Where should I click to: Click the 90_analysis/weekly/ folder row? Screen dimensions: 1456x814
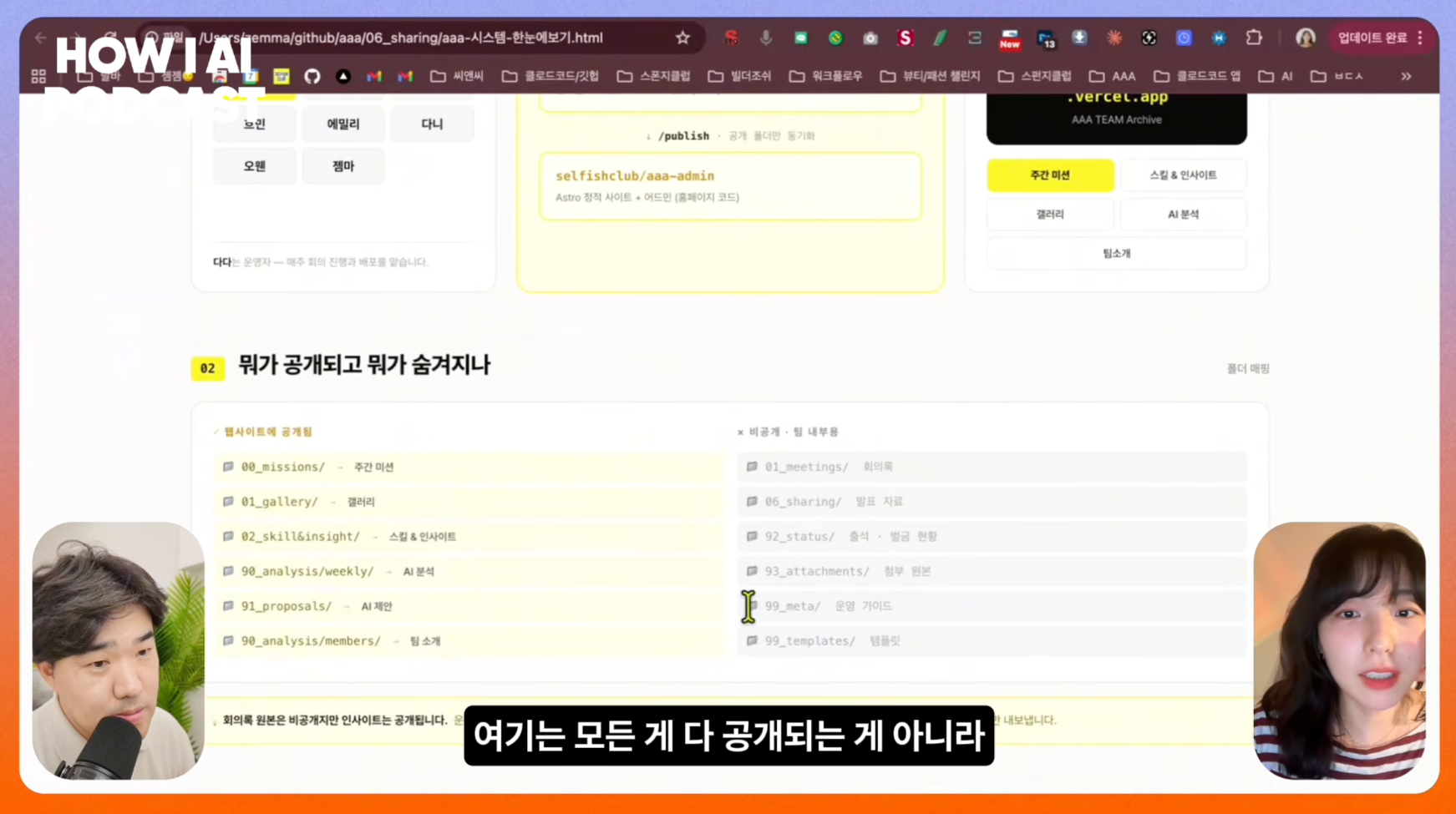point(469,571)
